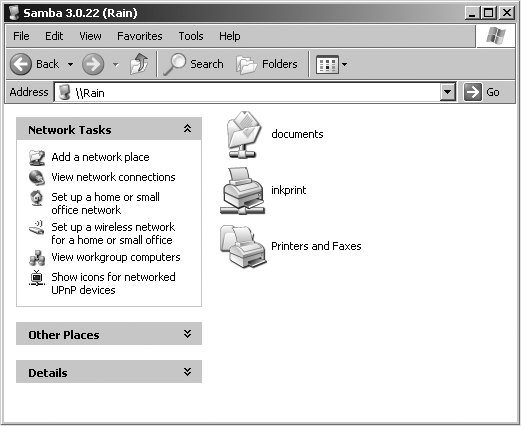Select the inkprint shared printer
Viewport: 521px width, 426px height.
243,190
